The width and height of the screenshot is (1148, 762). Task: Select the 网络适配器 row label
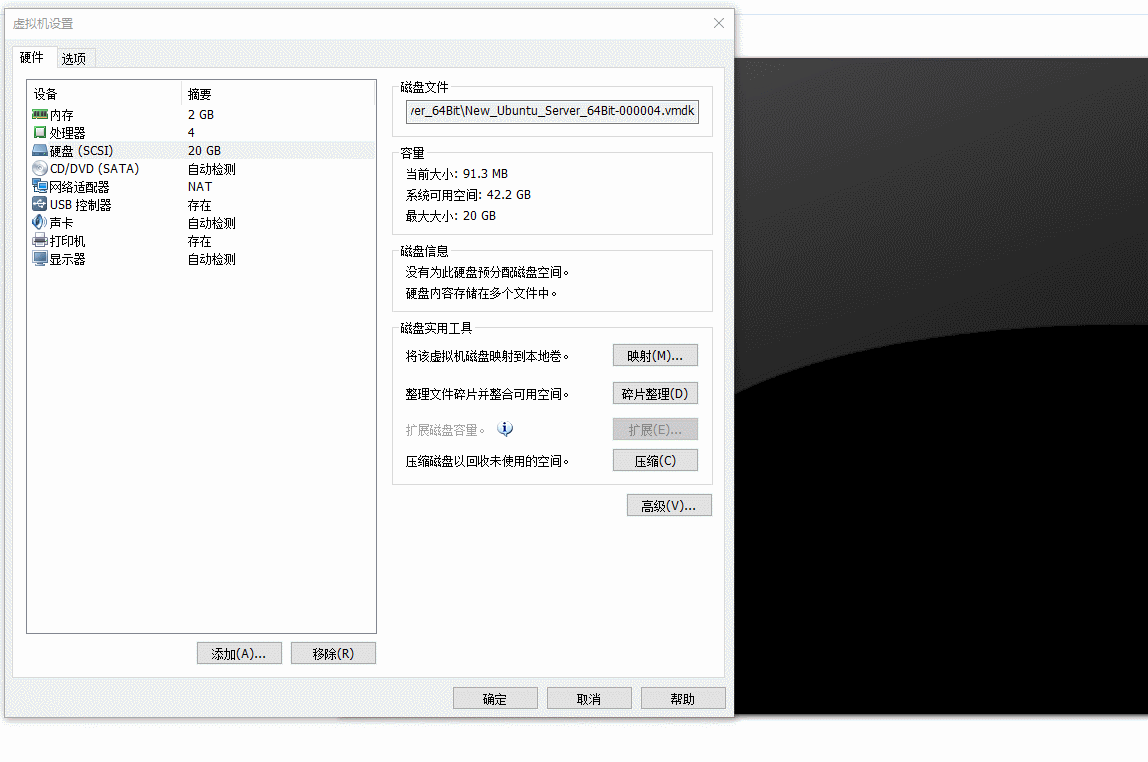click(x=79, y=187)
